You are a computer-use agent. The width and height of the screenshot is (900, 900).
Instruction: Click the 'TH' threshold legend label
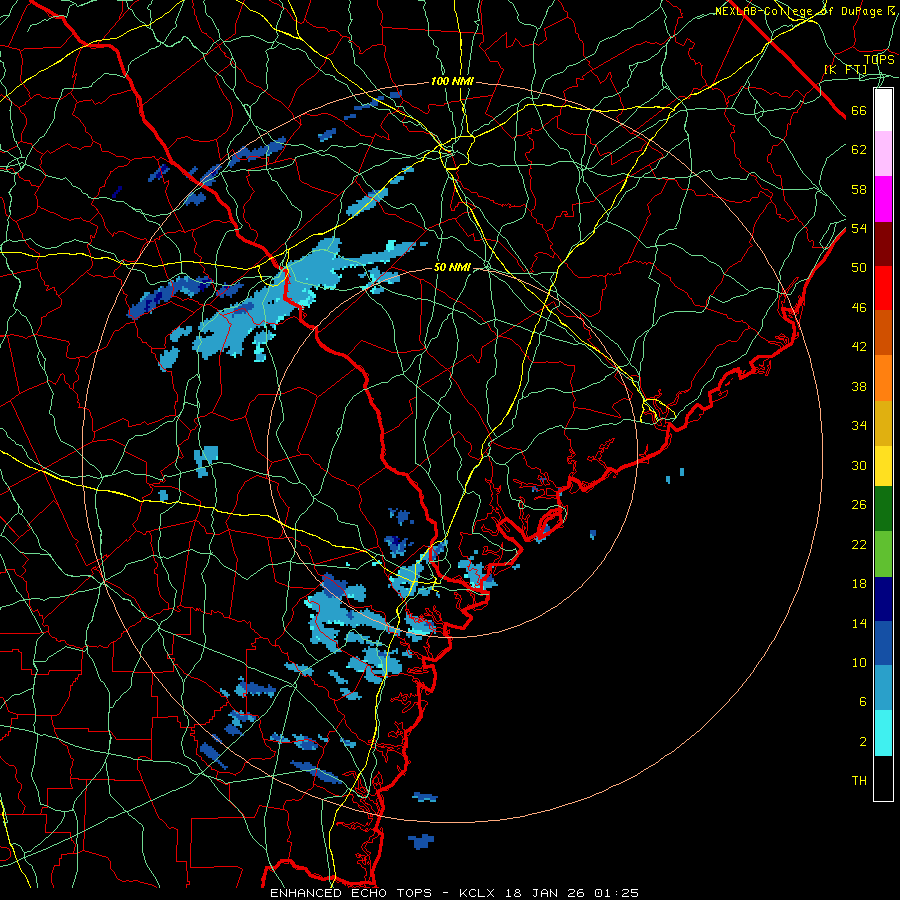859,781
